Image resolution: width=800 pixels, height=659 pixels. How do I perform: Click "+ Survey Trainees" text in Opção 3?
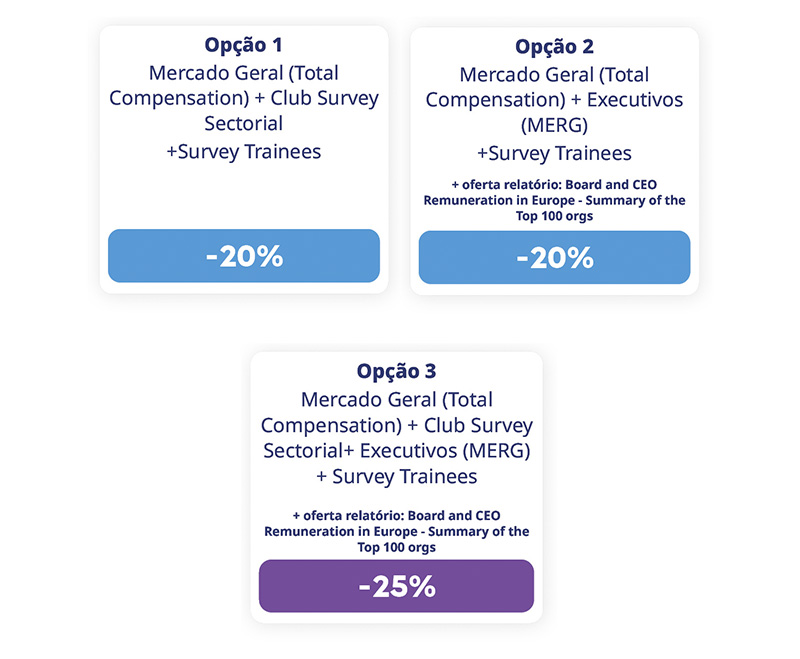(x=396, y=476)
